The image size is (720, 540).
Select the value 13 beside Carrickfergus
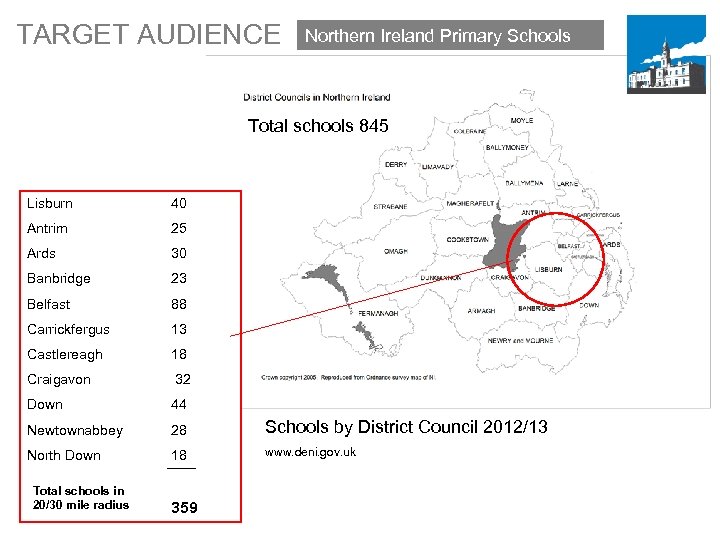click(179, 329)
